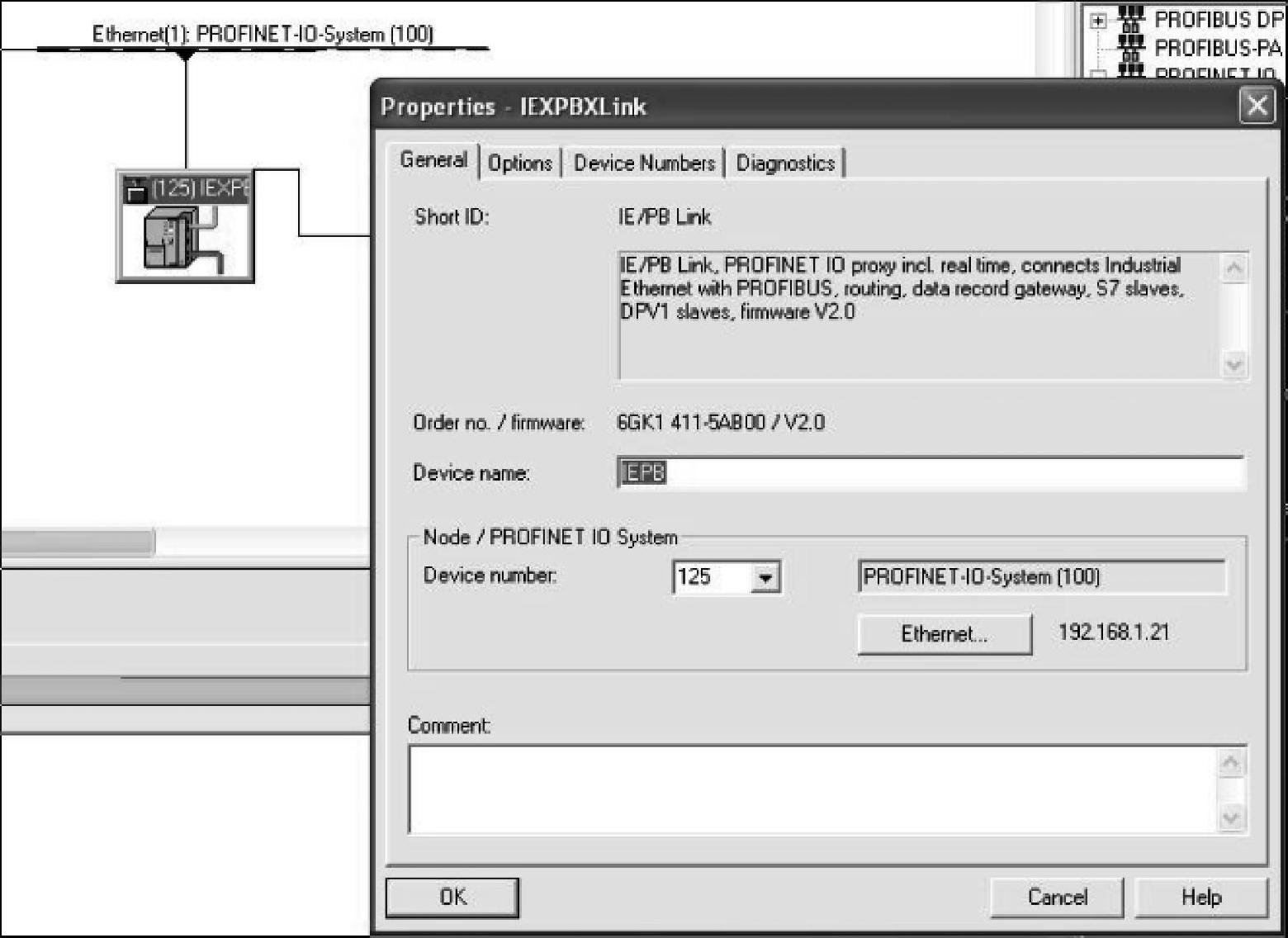Click the Help button

(1201, 897)
